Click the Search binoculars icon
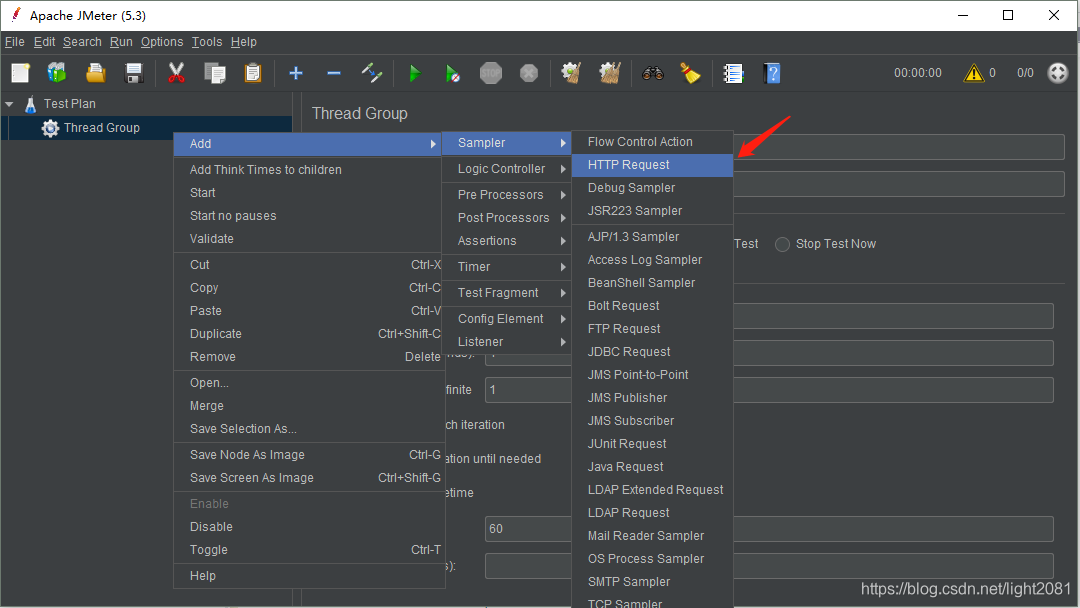The height and width of the screenshot is (608, 1080). [x=652, y=73]
